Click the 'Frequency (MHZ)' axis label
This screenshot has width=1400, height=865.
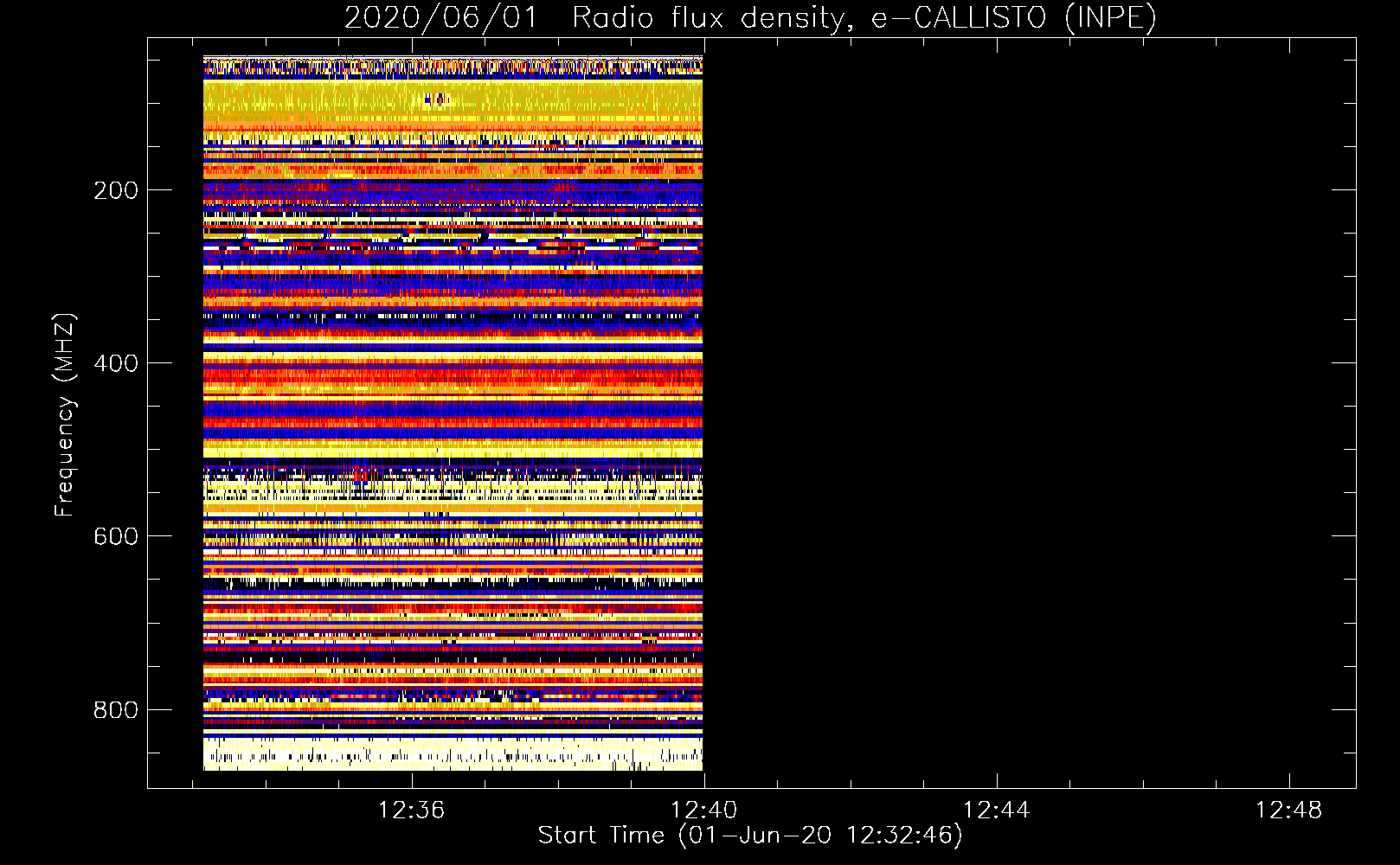tap(65, 414)
